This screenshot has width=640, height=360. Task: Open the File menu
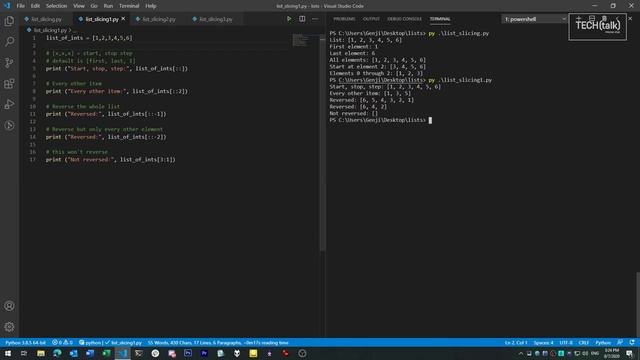(x=20, y=6)
